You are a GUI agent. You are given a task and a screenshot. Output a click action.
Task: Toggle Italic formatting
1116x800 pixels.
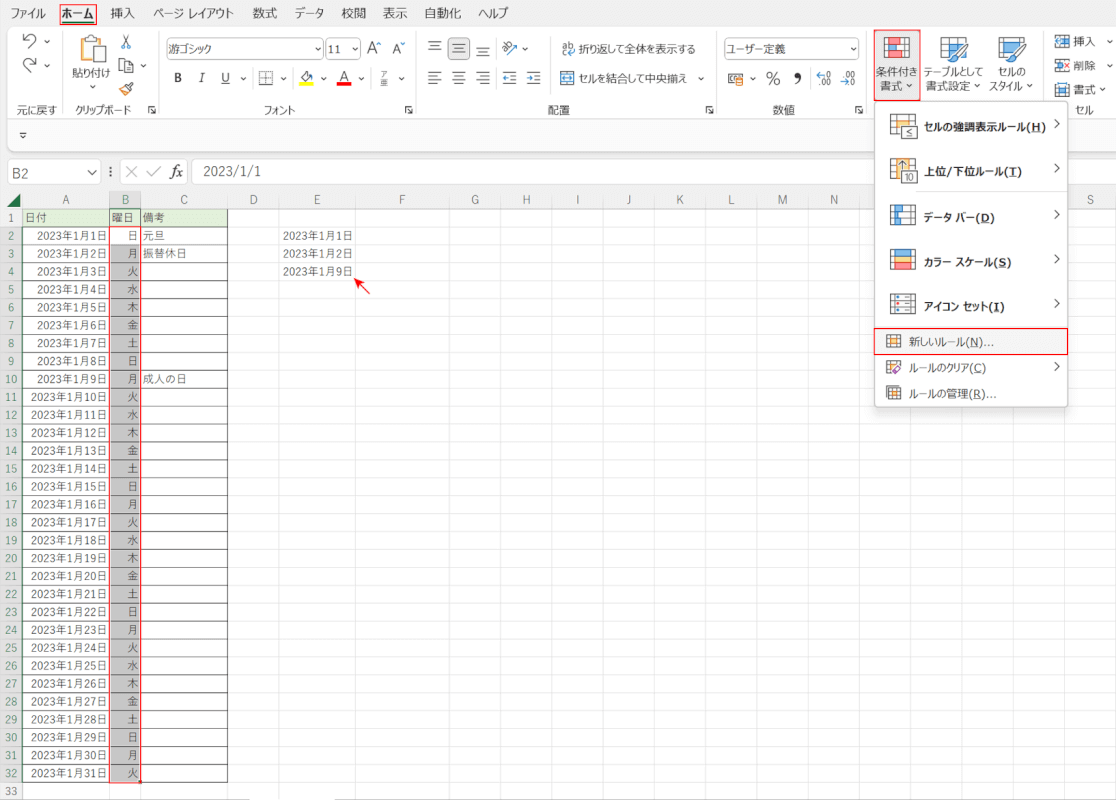pos(202,78)
